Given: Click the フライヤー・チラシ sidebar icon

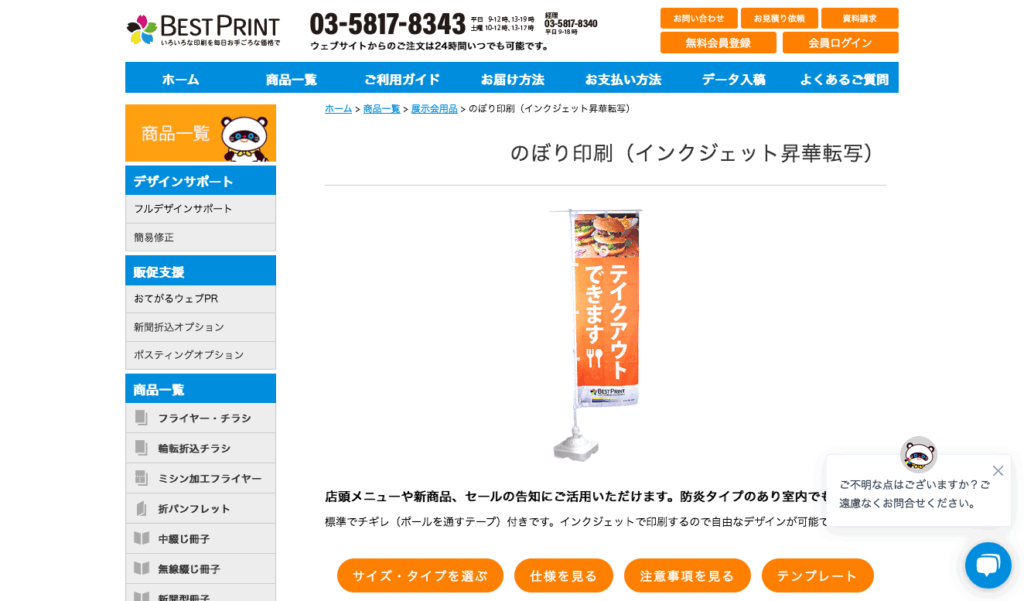Looking at the screenshot, I should 141,417.
